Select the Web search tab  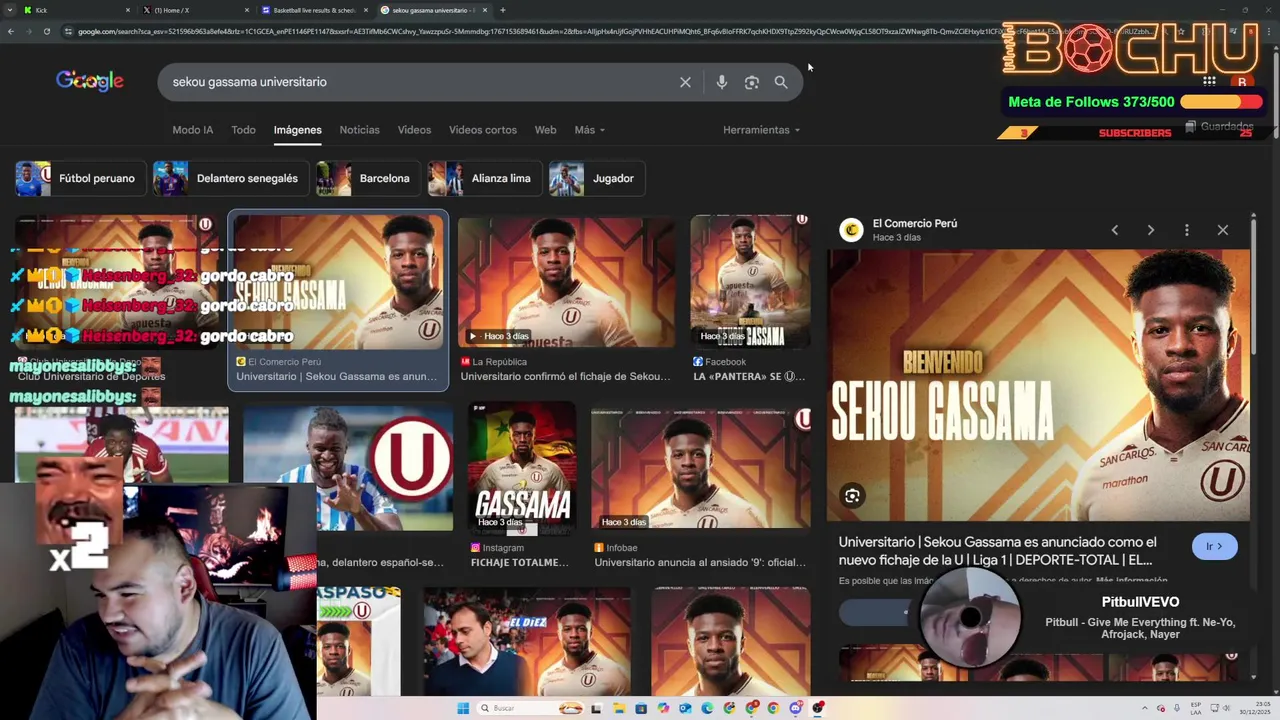click(x=545, y=130)
